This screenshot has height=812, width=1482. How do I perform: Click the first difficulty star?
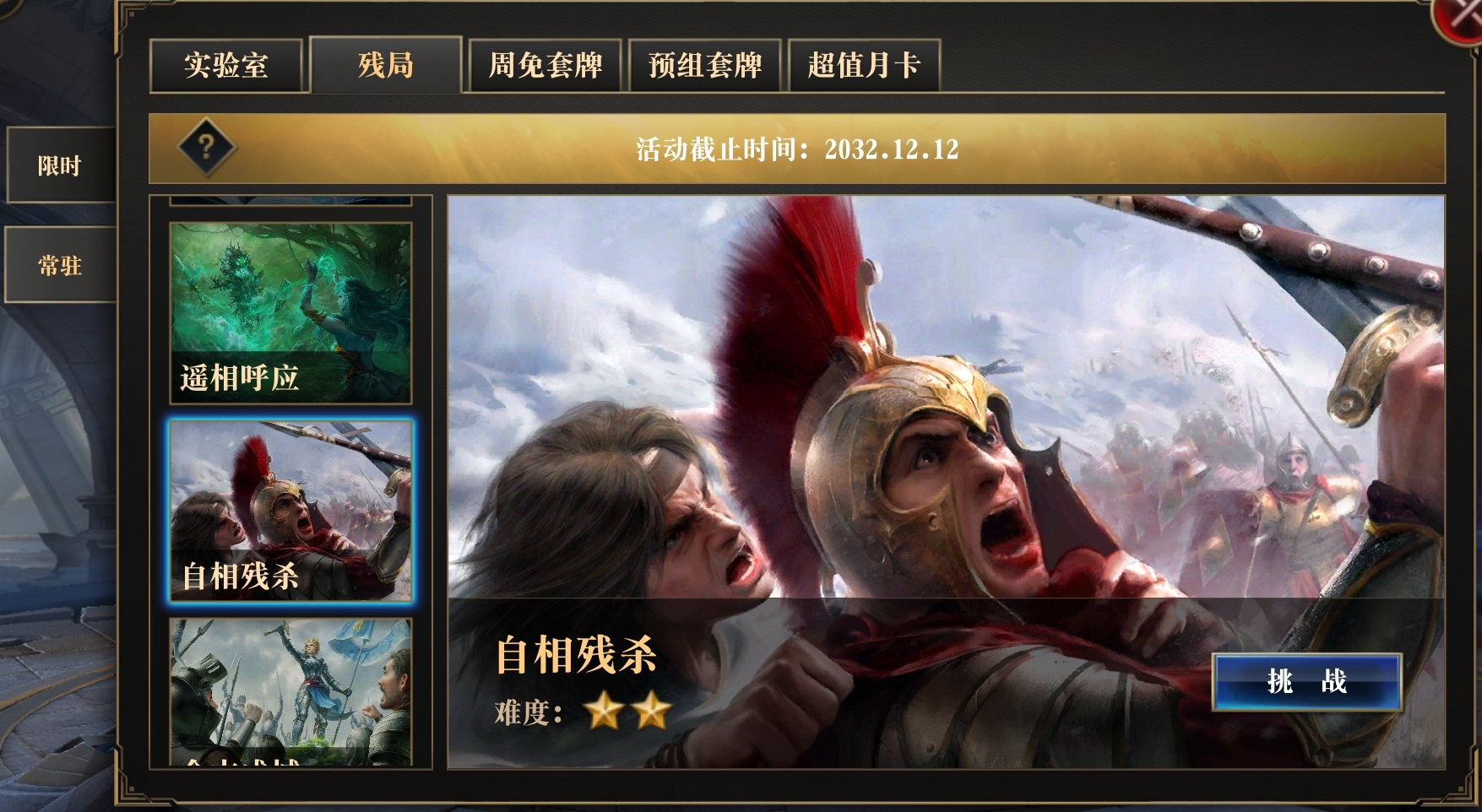605,711
